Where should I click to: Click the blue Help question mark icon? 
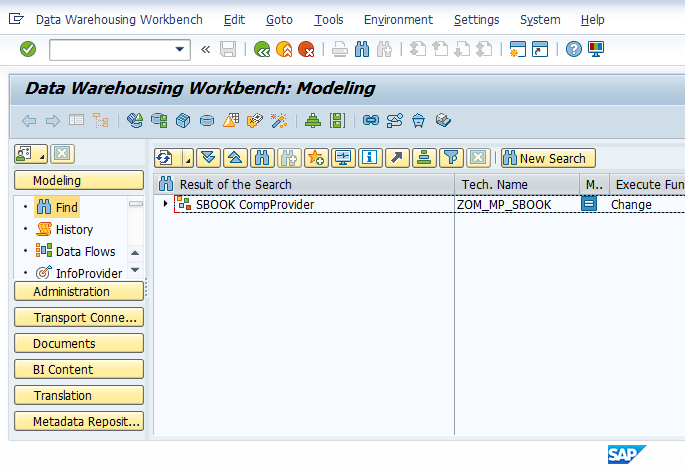pyautogui.click(x=574, y=49)
